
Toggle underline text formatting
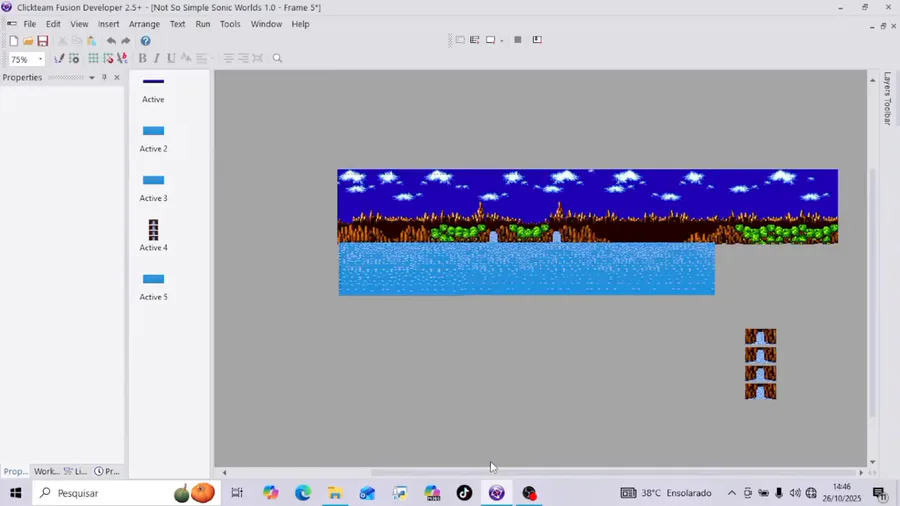tap(171, 58)
